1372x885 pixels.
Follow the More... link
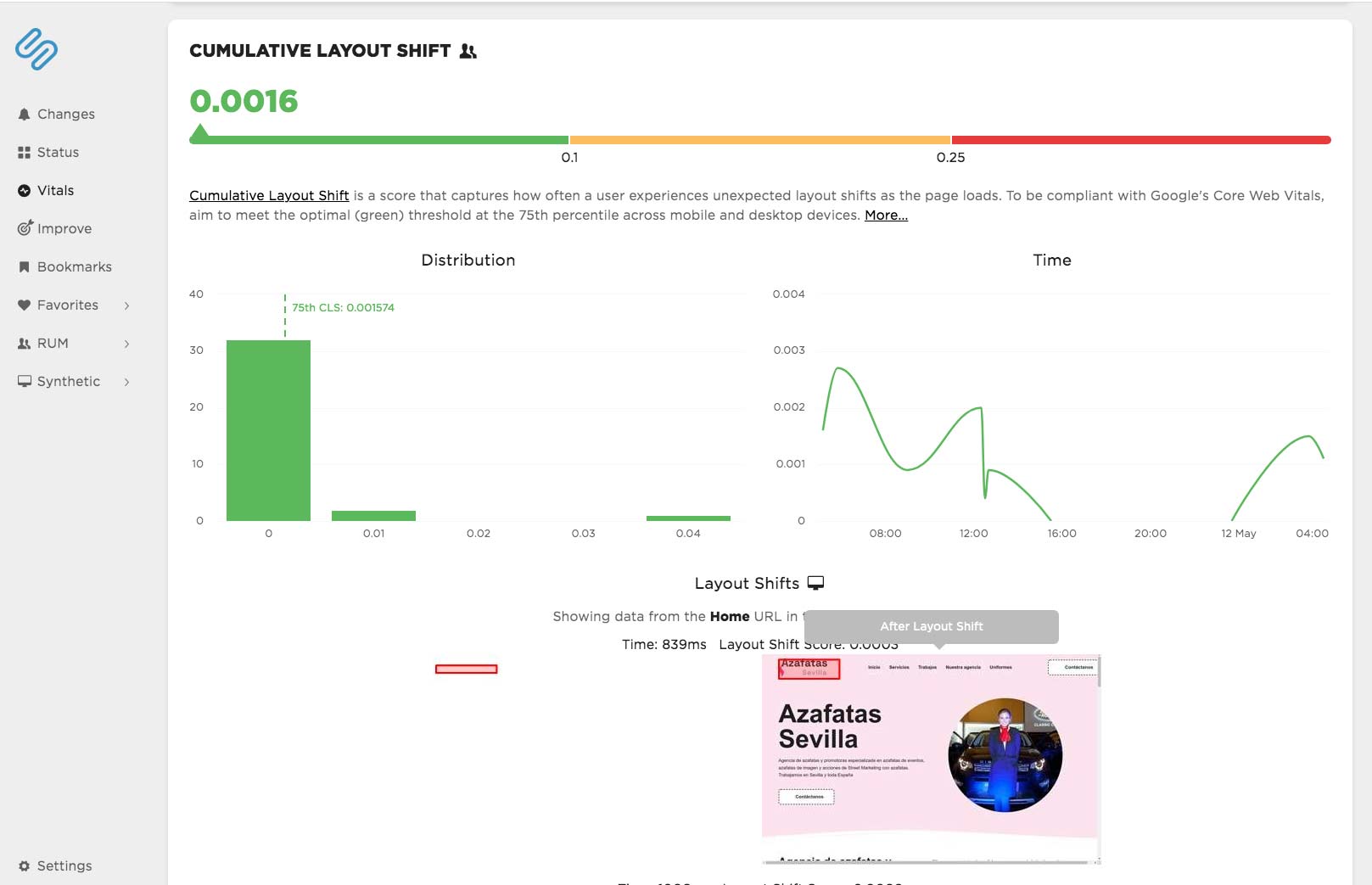point(886,216)
